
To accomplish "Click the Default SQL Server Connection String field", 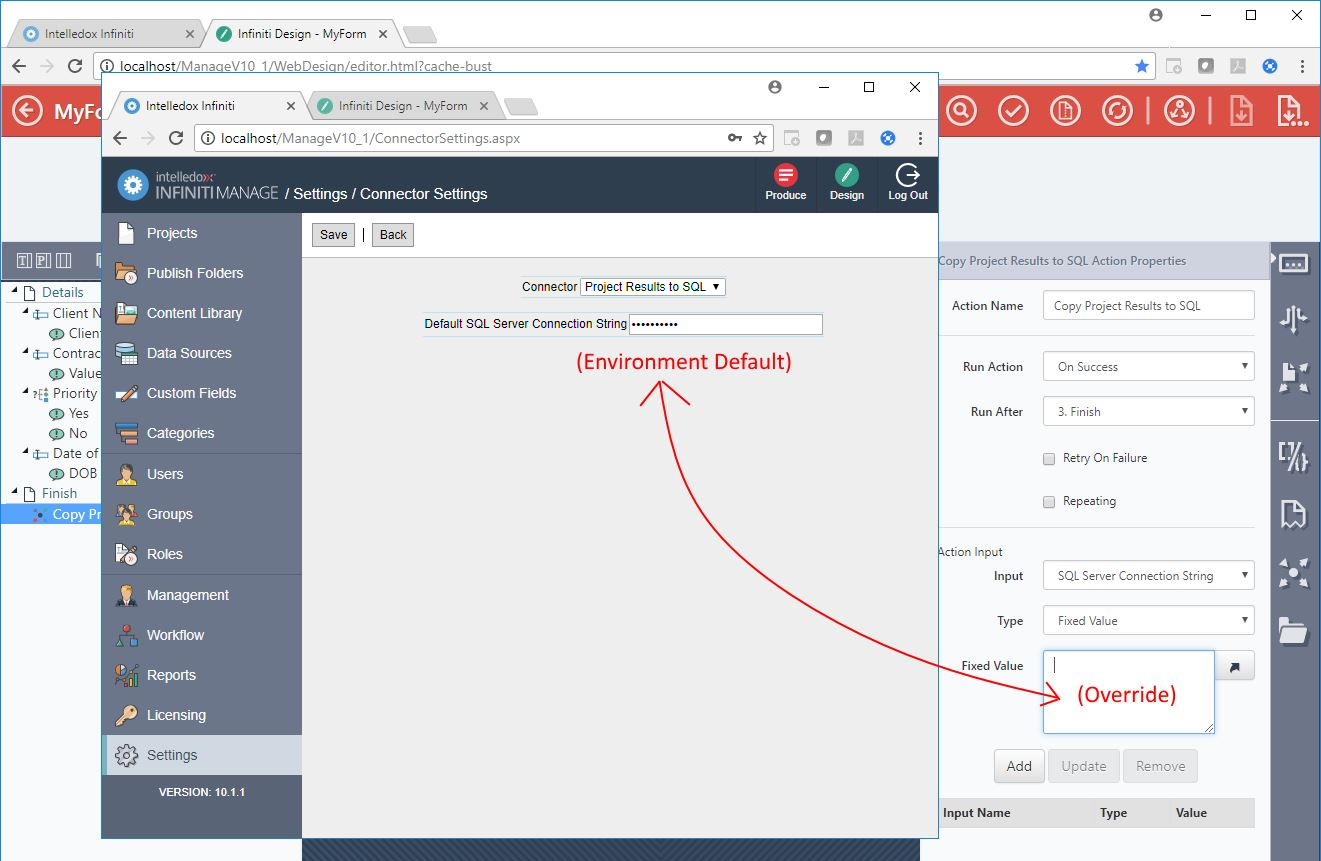I will (x=725, y=324).
